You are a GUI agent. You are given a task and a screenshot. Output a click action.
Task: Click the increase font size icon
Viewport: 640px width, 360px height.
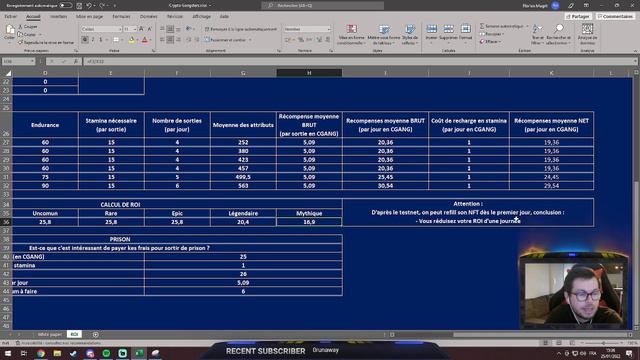[x=142, y=29]
